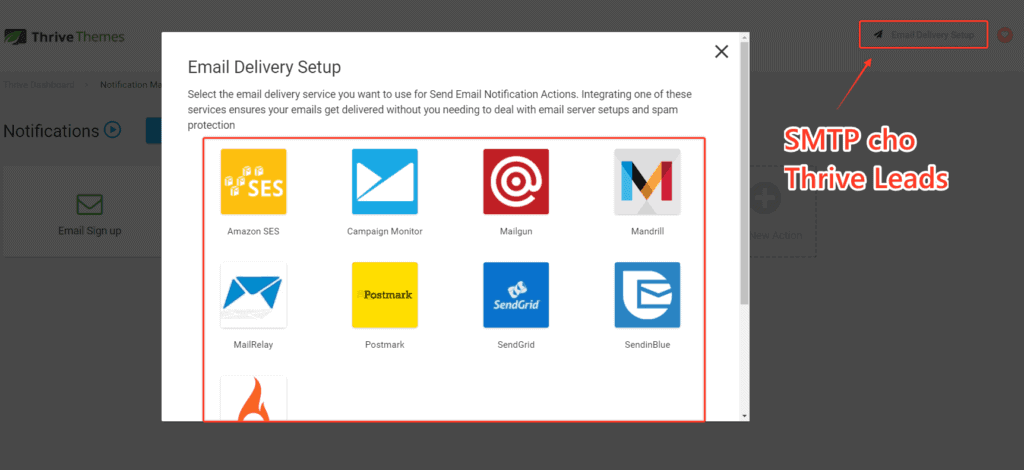The width and height of the screenshot is (1024, 470).
Task: Select the Mandrill M logo icon
Action: click(x=647, y=181)
